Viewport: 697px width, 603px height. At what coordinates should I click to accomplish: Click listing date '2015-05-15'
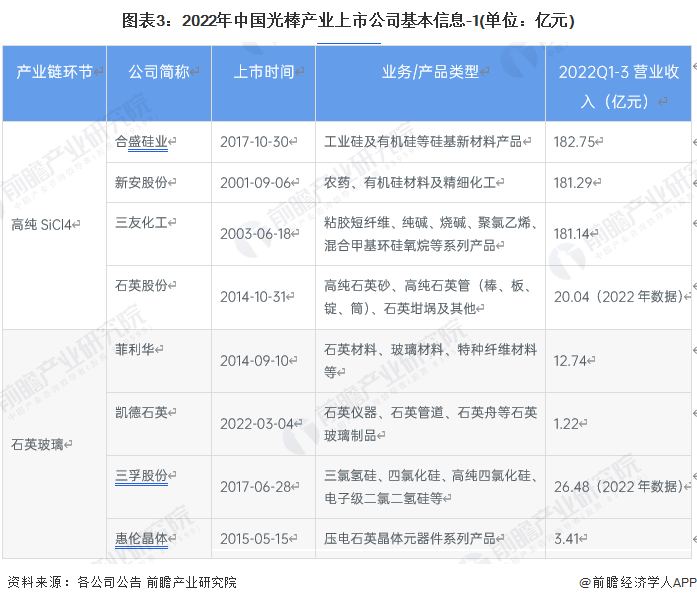(255, 539)
